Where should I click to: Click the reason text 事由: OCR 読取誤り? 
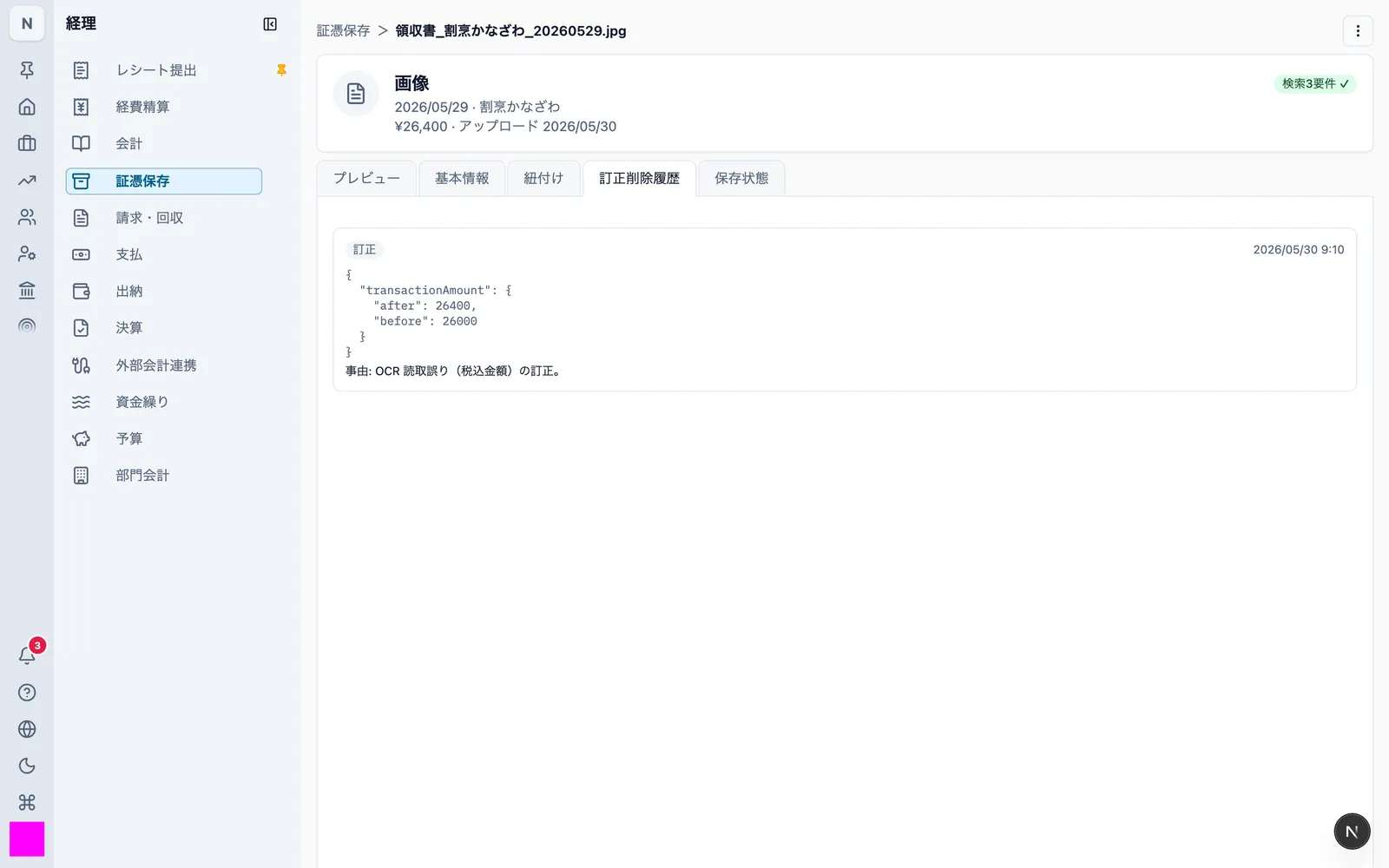[453, 371]
